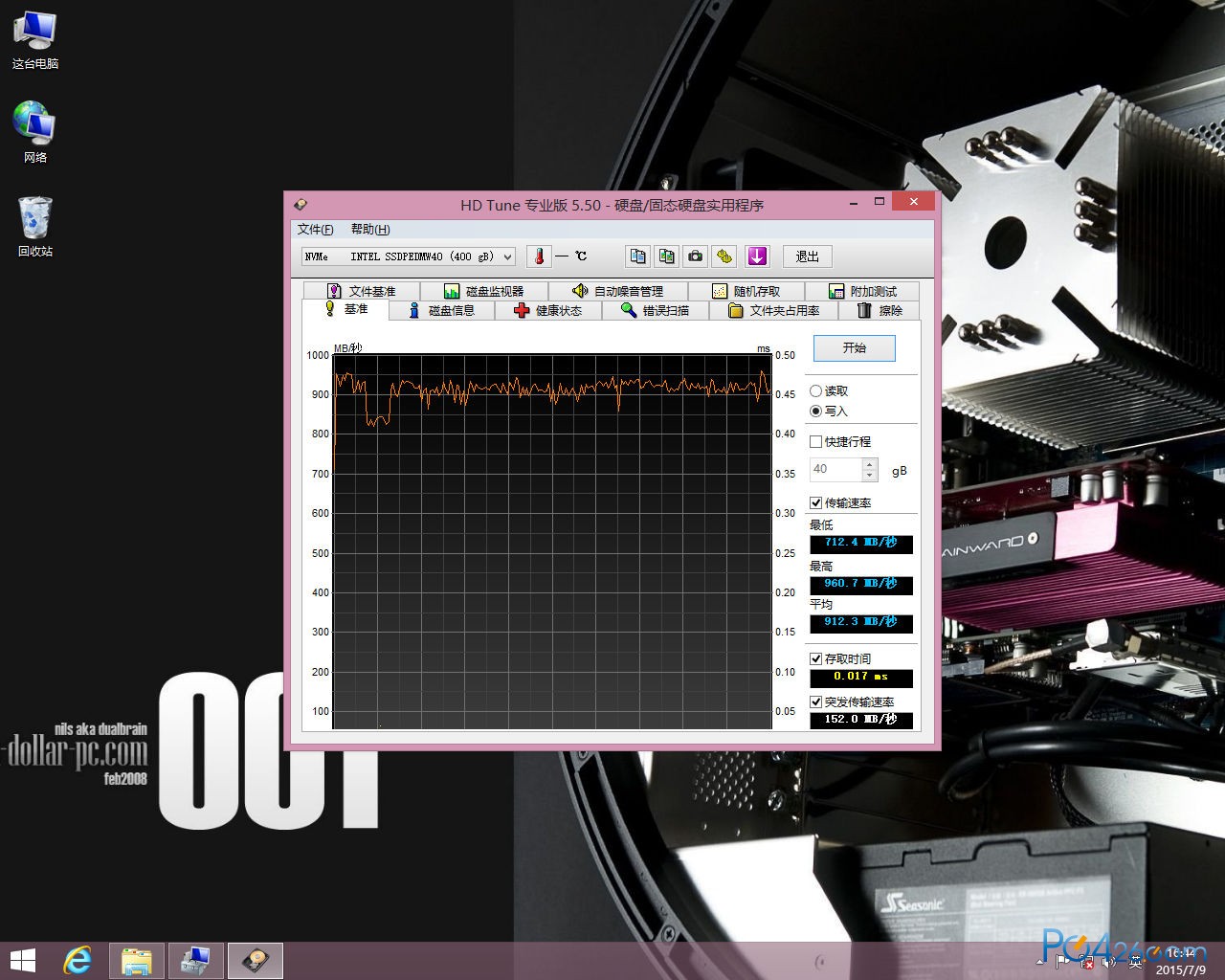The width and height of the screenshot is (1225, 980).
Task: Switch to the 错误扫描 tab
Action: (655, 310)
